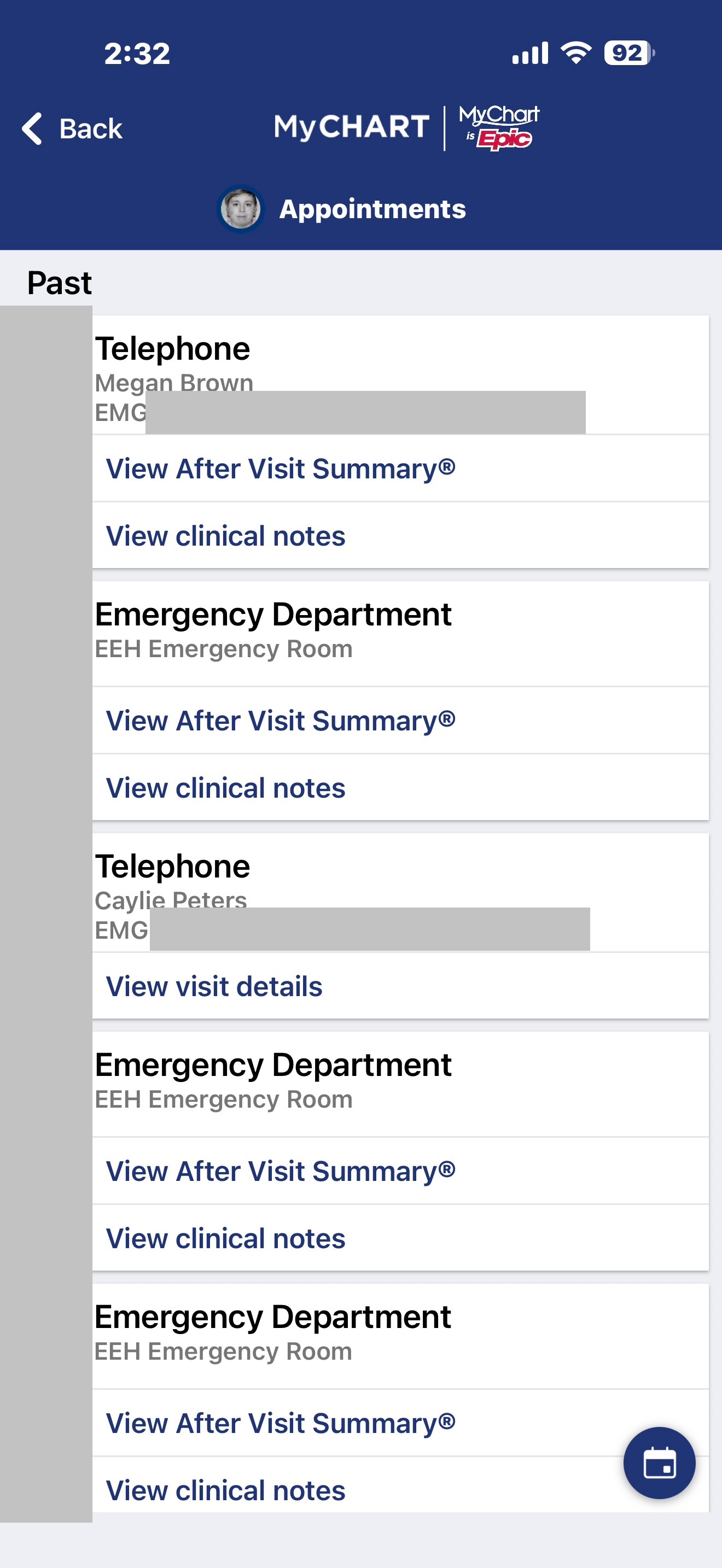Open After Visit Summary for first Emergency Department visit
The height and width of the screenshot is (1568, 722).
(281, 721)
